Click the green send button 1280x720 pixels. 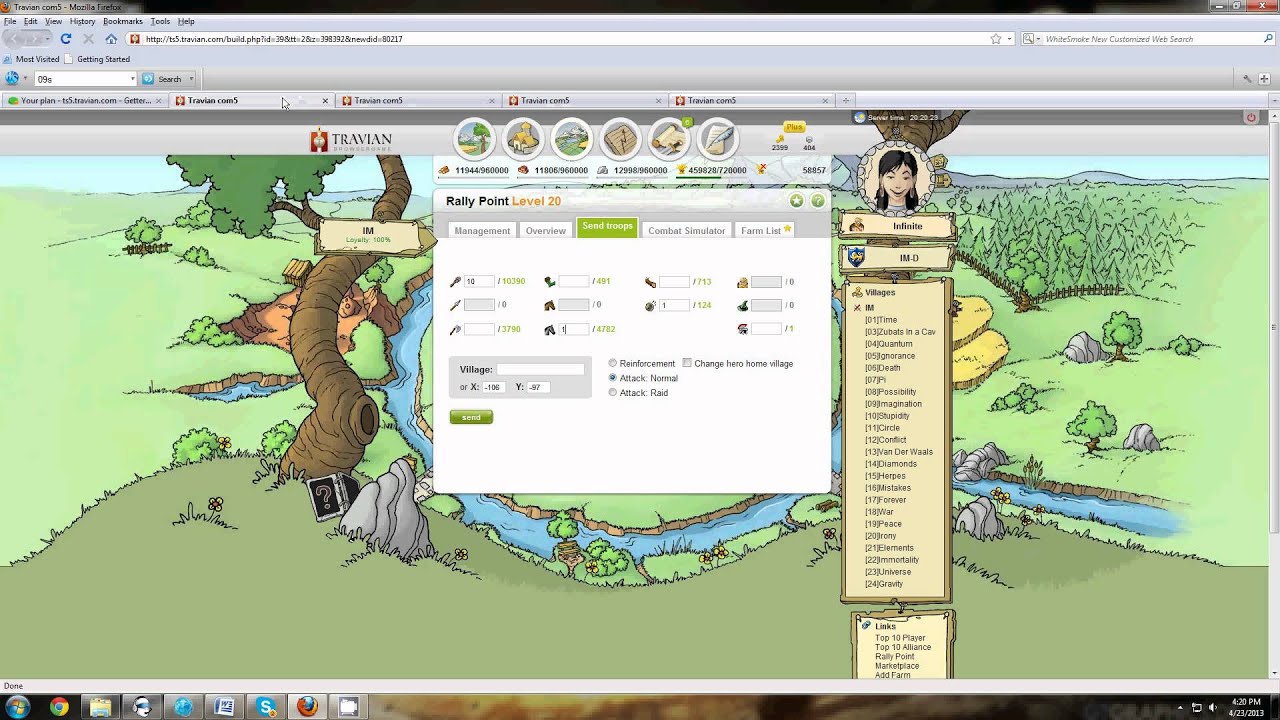471,417
